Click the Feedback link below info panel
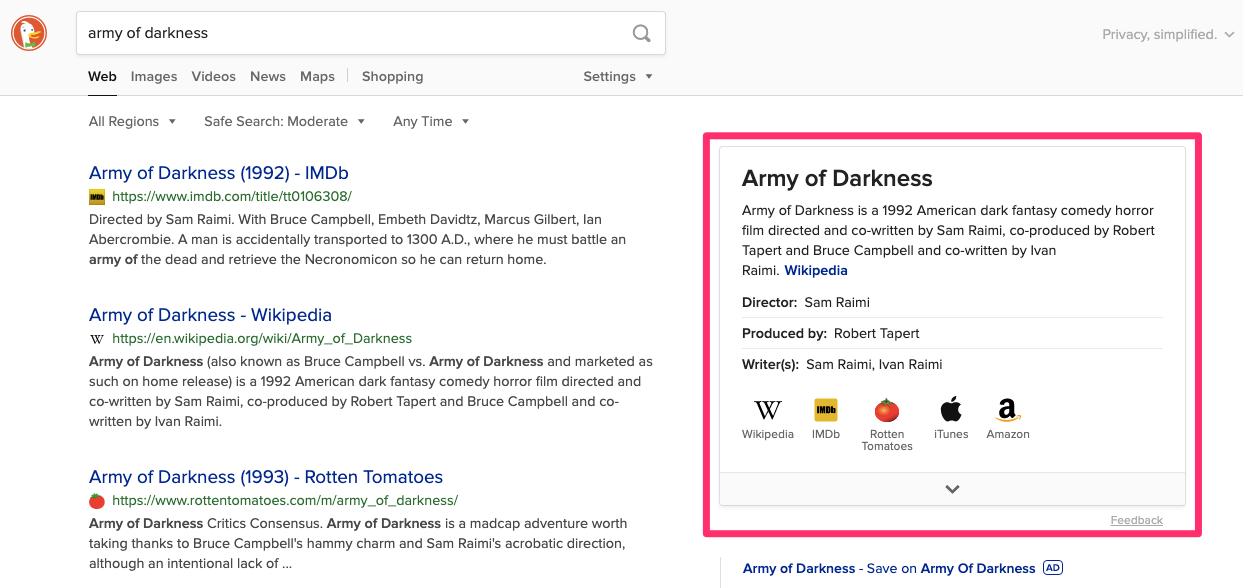This screenshot has height=588, width=1243. coord(1136,520)
